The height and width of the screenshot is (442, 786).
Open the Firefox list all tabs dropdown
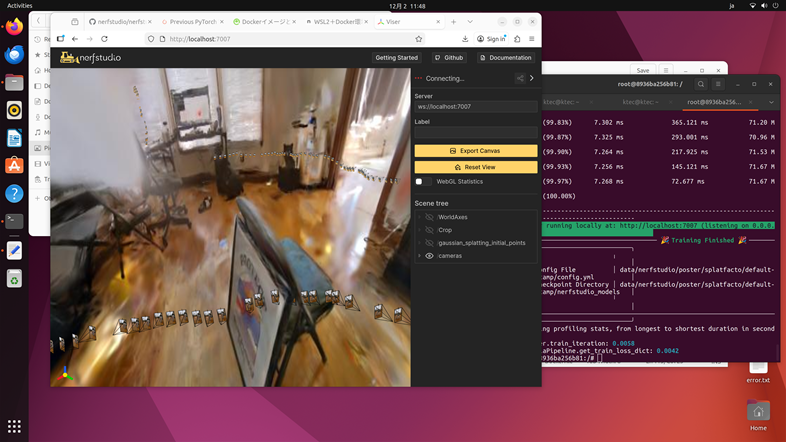click(x=470, y=22)
